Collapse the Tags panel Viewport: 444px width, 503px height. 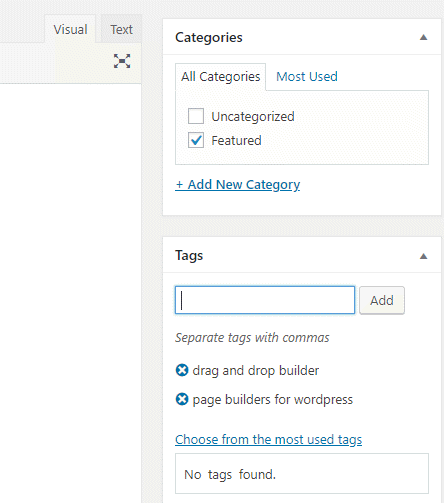(x=423, y=256)
